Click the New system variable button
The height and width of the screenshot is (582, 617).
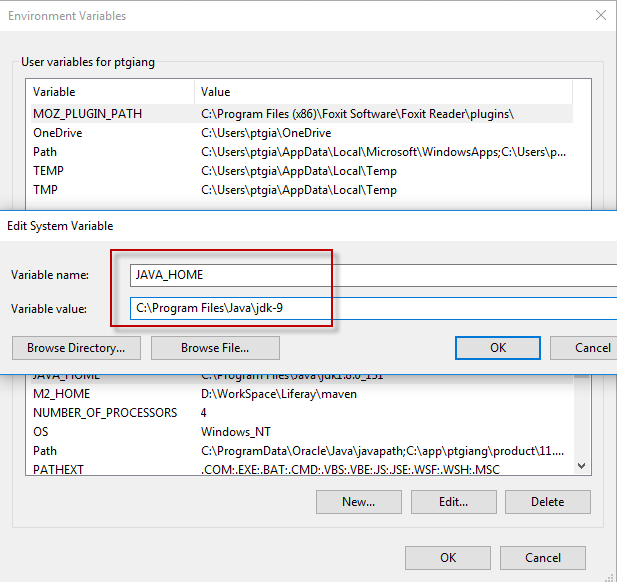click(x=358, y=502)
